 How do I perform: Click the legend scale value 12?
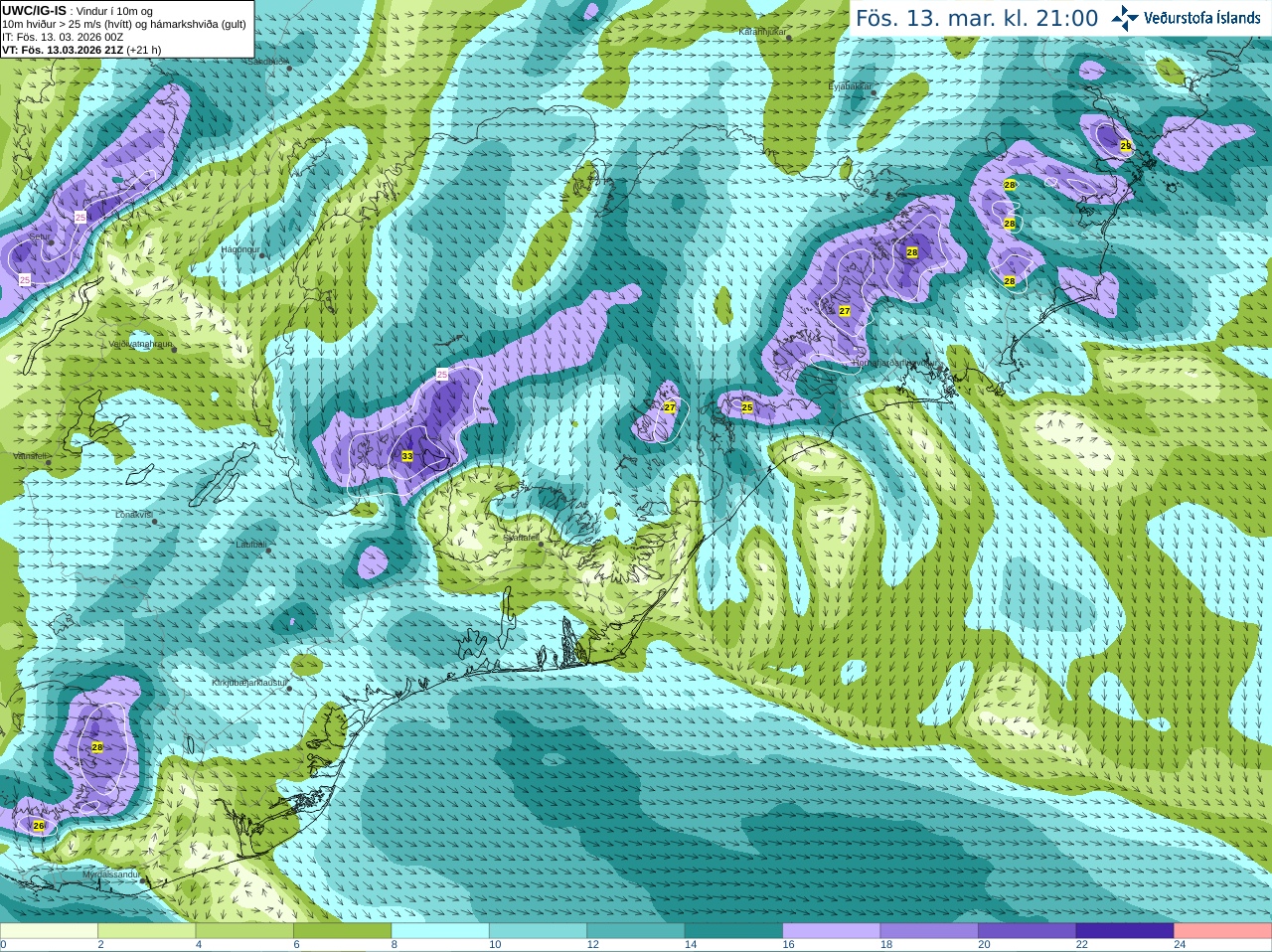click(592, 945)
